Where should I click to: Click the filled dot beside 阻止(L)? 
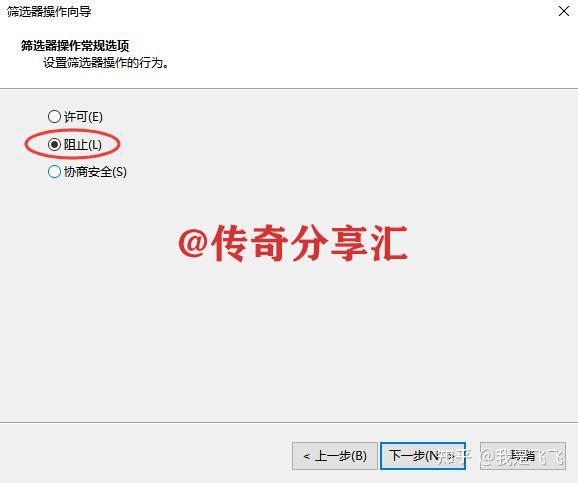click(x=54, y=144)
